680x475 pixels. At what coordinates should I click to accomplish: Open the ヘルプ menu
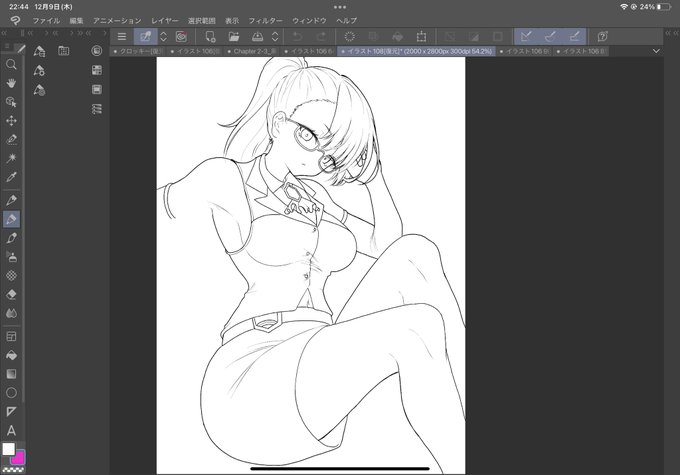(x=346, y=20)
